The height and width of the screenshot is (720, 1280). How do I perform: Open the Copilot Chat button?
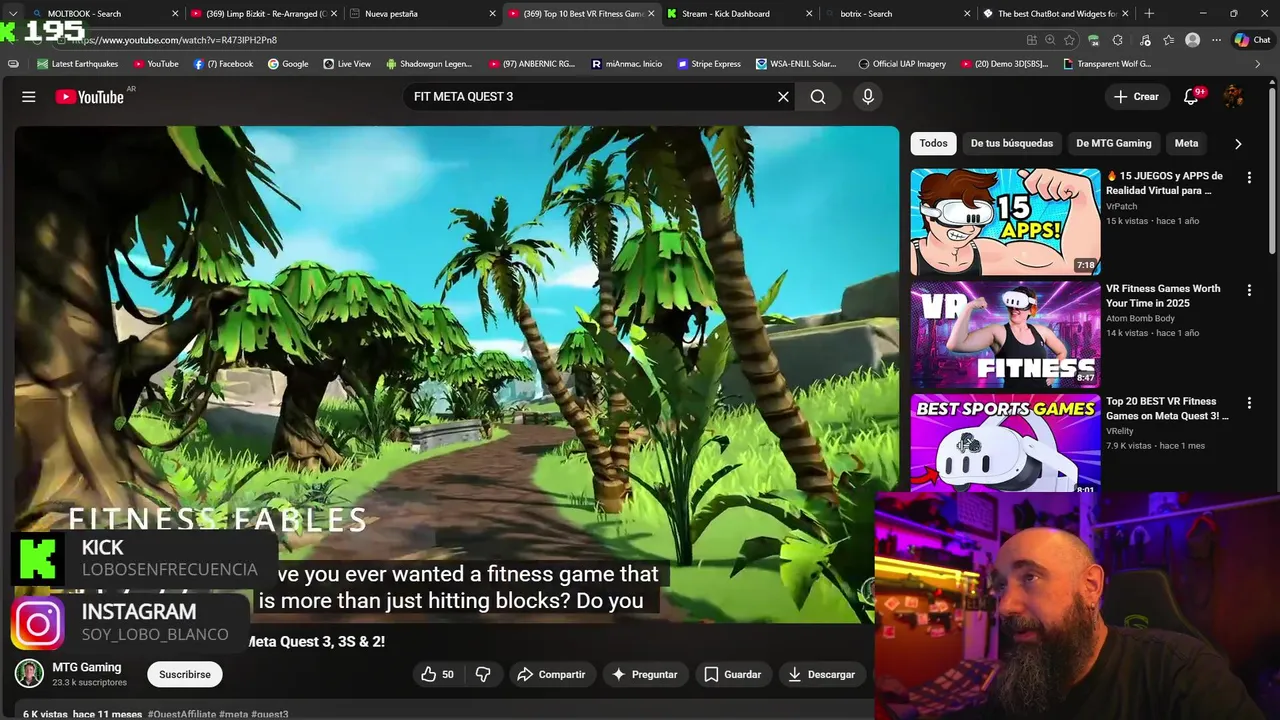[1255, 40]
